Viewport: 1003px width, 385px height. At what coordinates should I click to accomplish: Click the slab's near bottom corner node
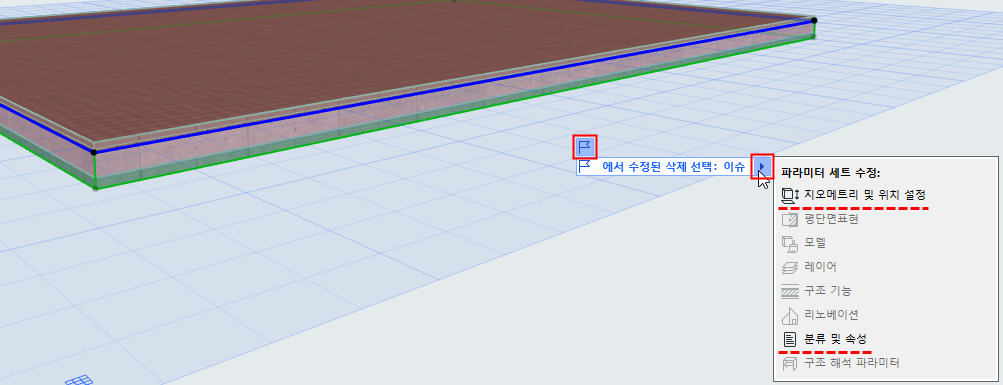tap(95, 188)
